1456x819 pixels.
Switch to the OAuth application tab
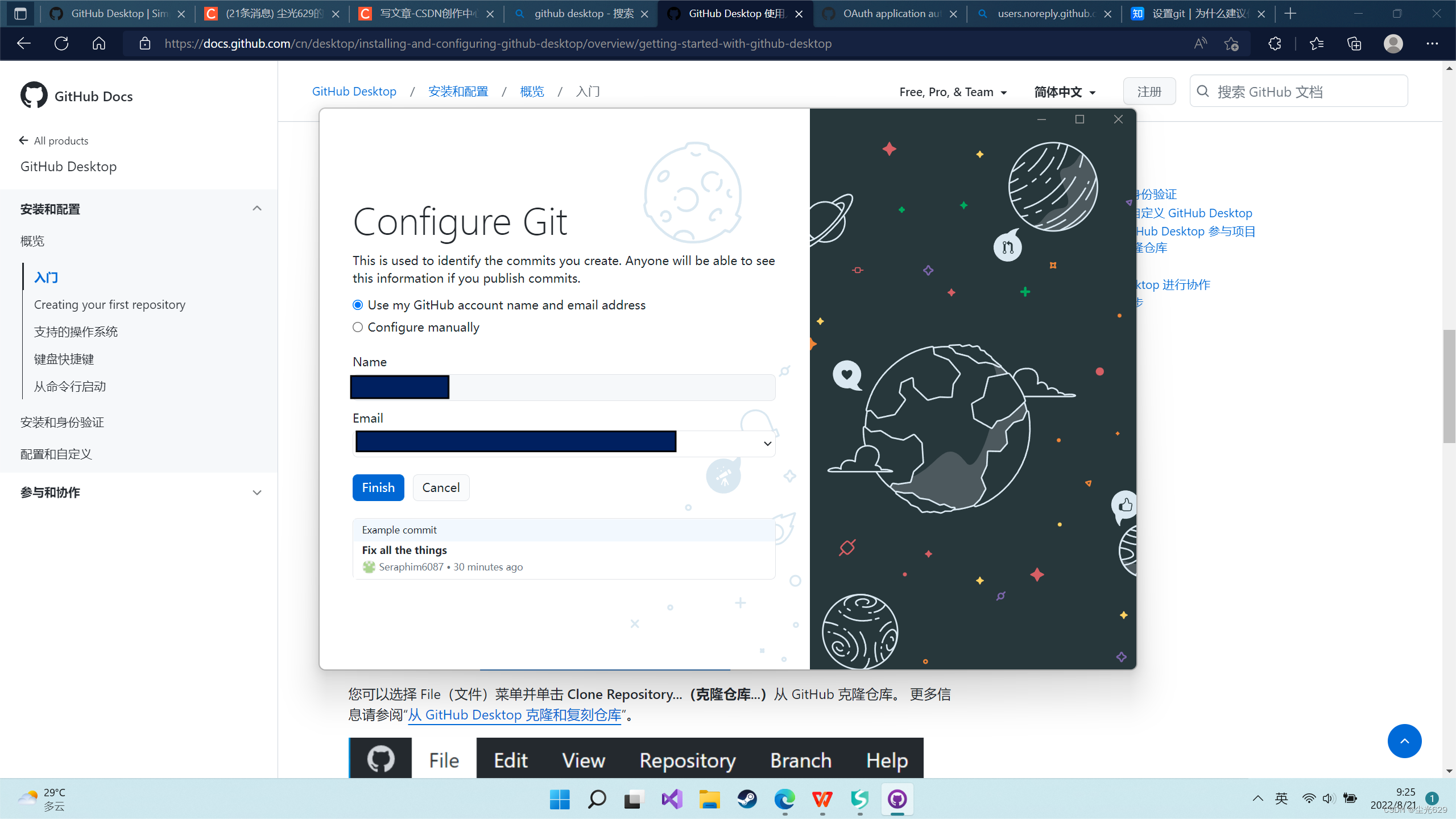click(x=891, y=14)
